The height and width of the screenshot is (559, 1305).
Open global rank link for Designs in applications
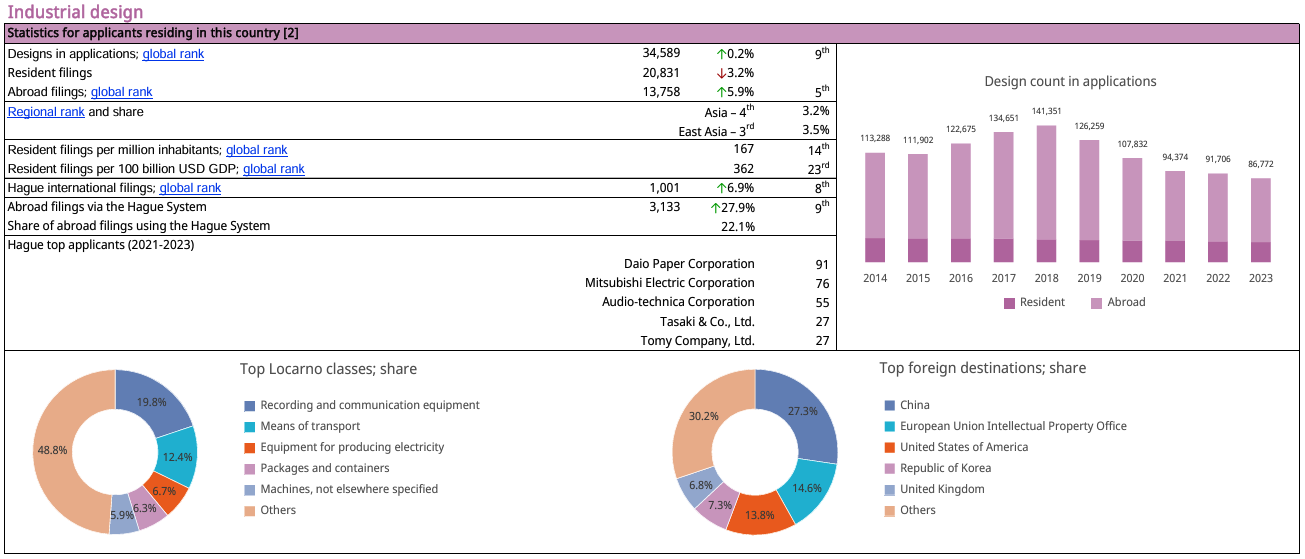click(173, 54)
